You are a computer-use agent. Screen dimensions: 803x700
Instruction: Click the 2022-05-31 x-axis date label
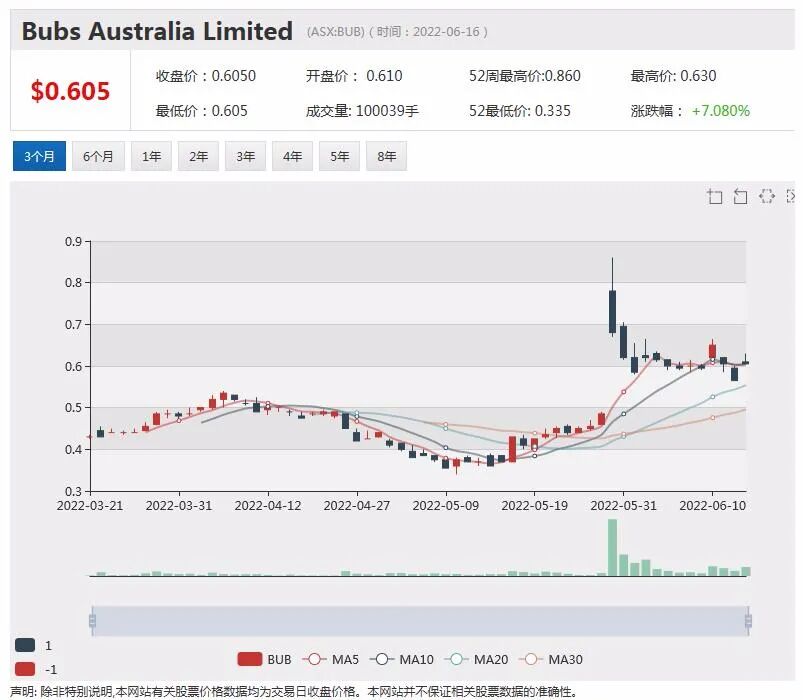click(x=623, y=506)
